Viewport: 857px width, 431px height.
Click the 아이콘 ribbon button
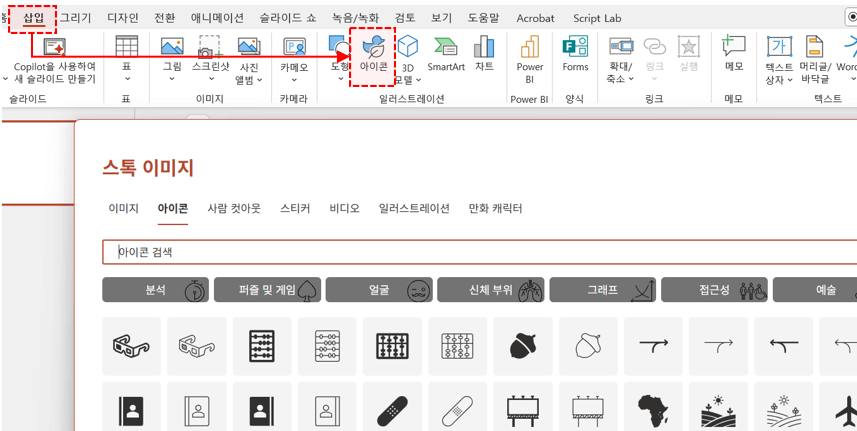373,55
